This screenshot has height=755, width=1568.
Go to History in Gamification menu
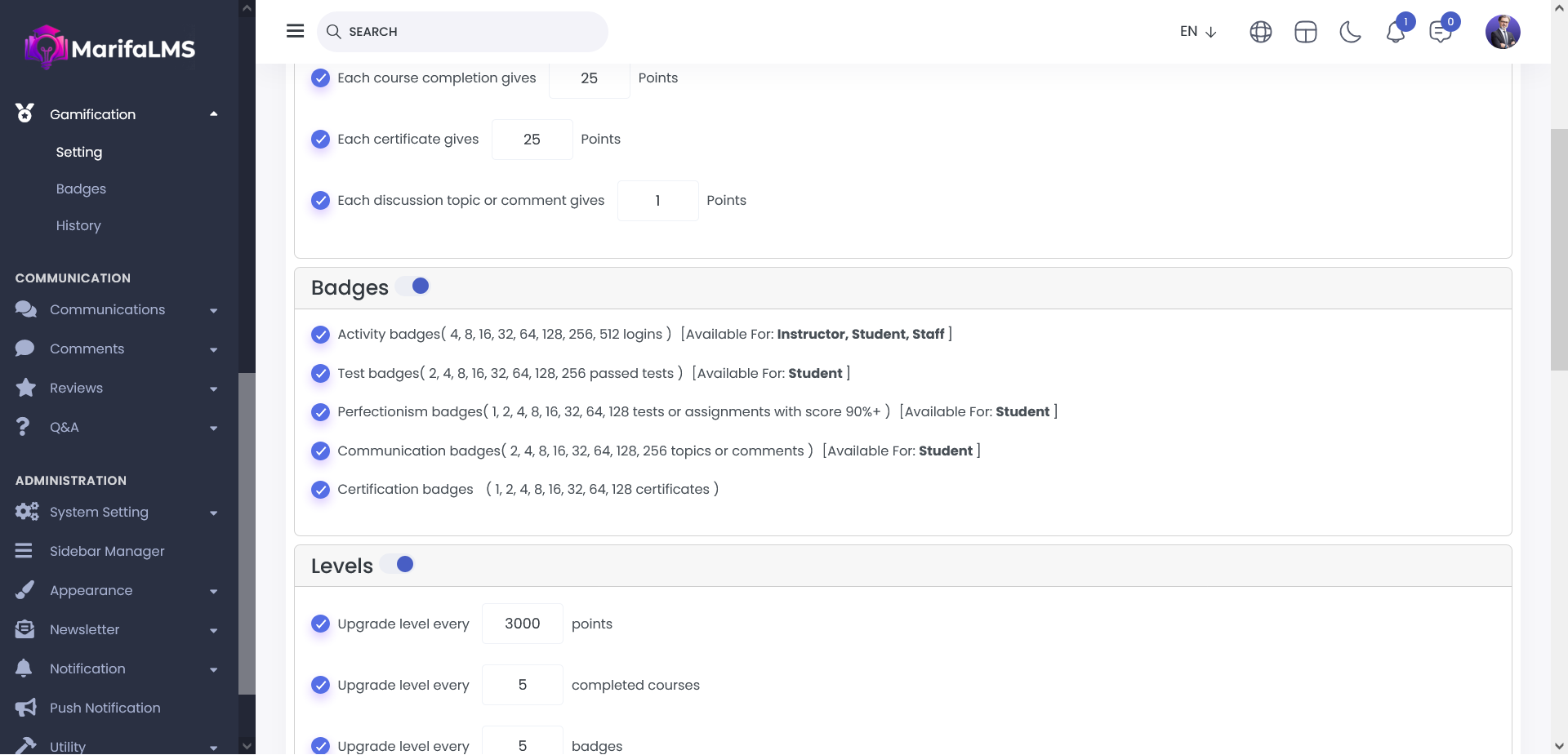point(78,226)
